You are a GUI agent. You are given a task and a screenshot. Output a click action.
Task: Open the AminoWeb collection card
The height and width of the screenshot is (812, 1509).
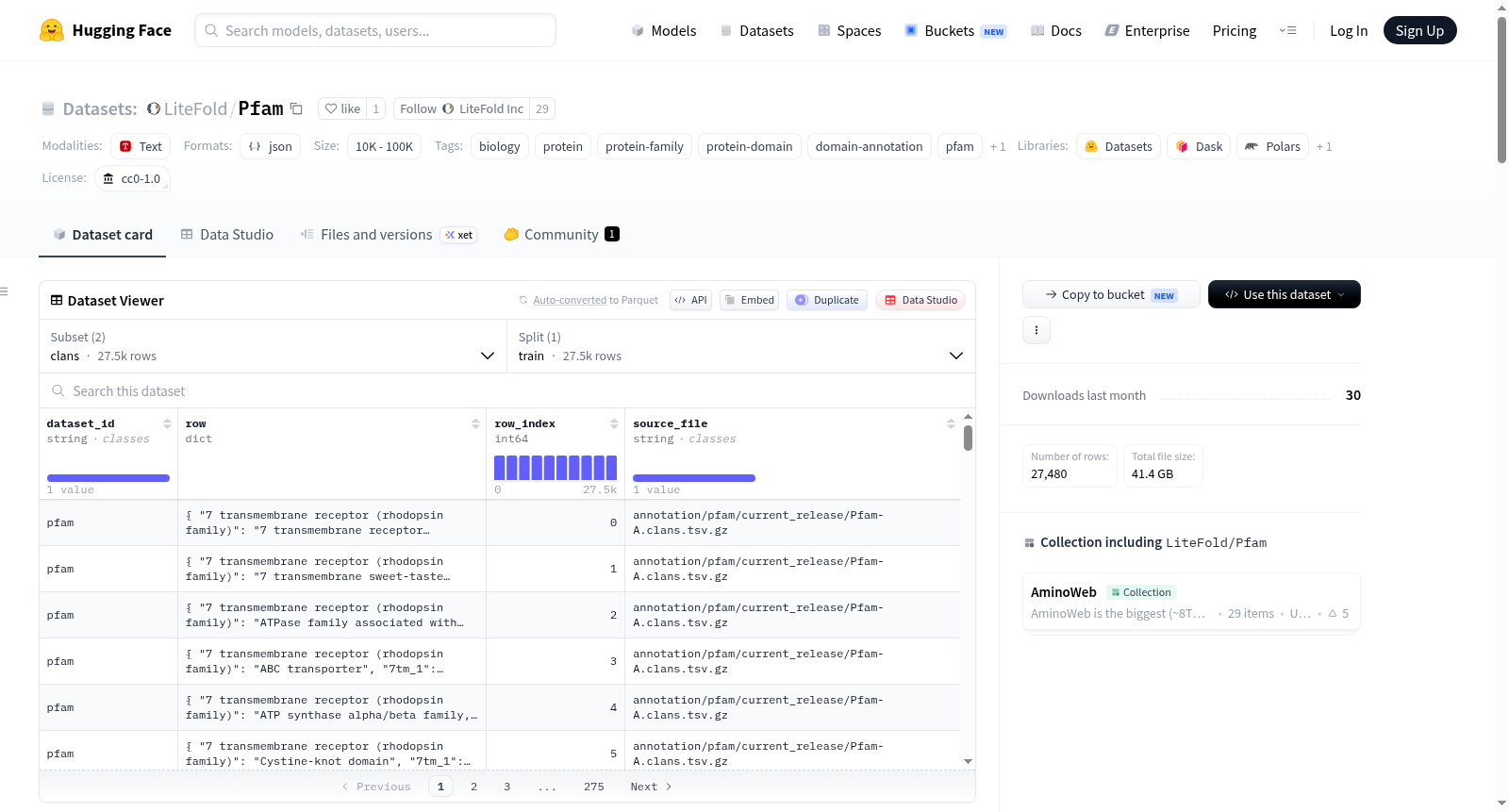coord(1191,603)
